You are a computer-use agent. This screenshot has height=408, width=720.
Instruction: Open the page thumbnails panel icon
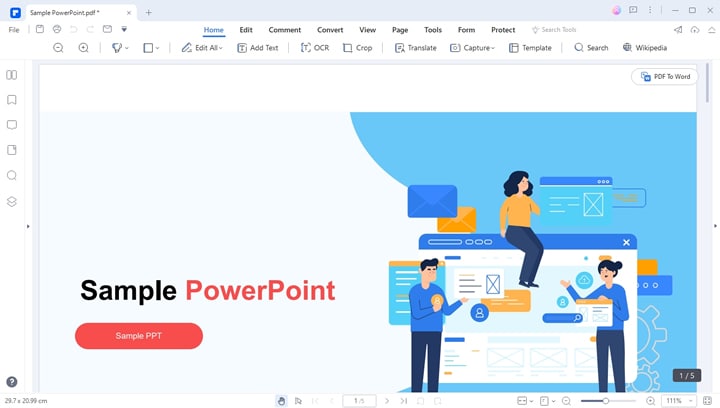(11, 75)
